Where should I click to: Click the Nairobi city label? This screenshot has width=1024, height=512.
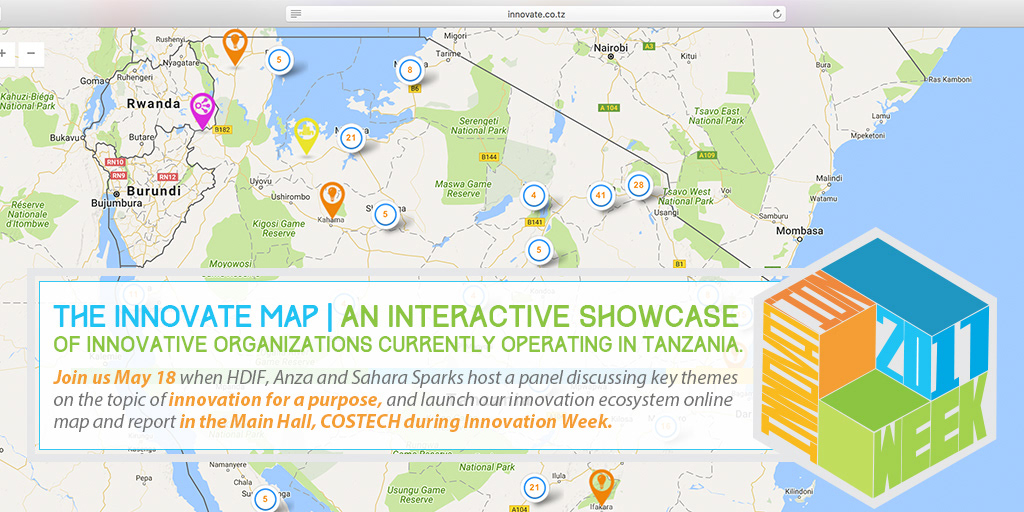click(611, 48)
